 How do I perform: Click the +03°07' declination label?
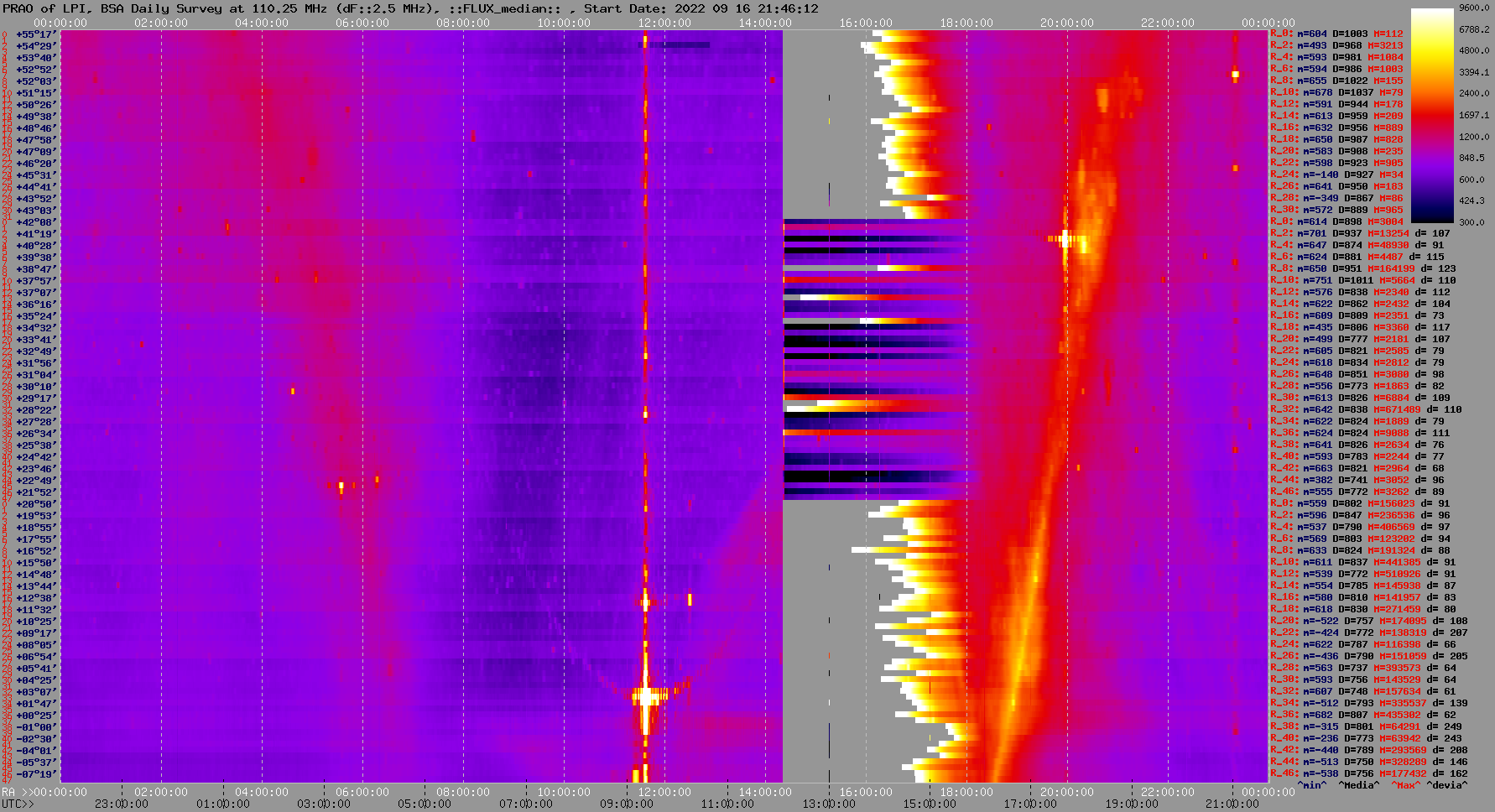click(36, 692)
